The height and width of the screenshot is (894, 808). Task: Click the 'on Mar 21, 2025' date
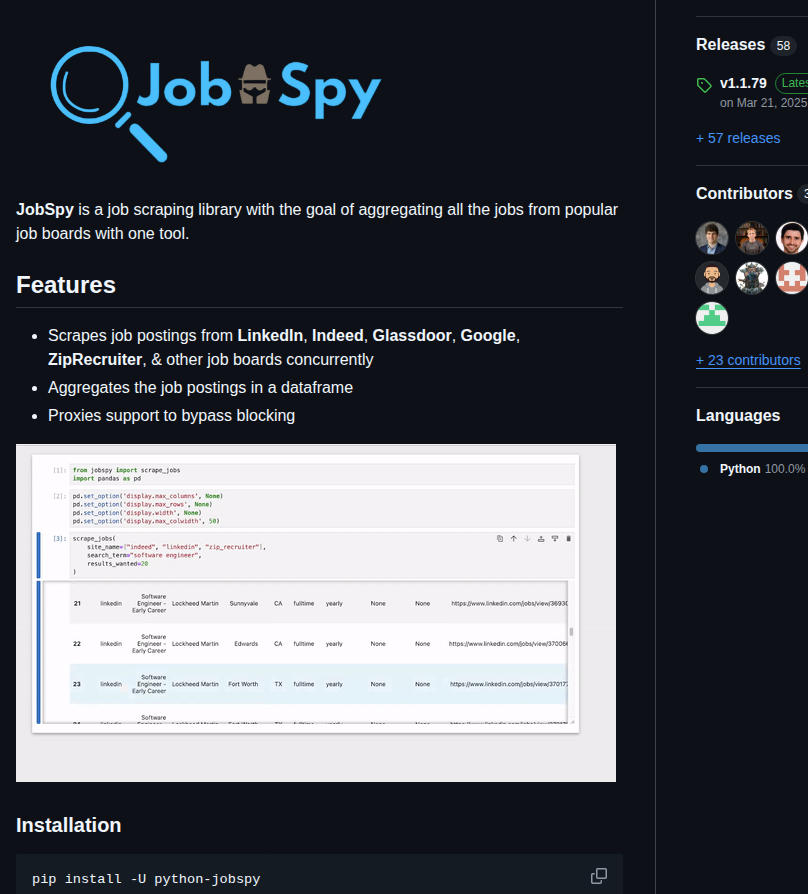click(763, 103)
